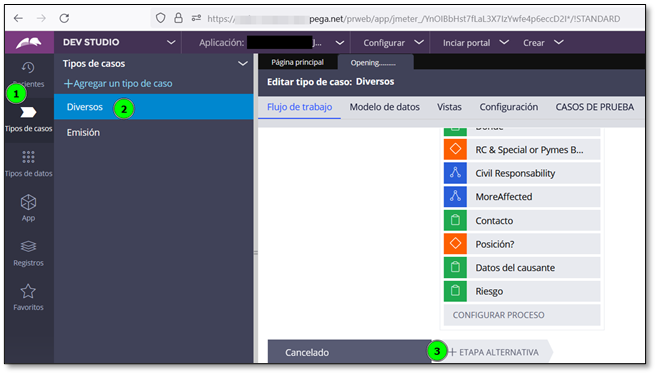Select the Configuración tab
657x375 pixels.
pyautogui.click(x=509, y=107)
